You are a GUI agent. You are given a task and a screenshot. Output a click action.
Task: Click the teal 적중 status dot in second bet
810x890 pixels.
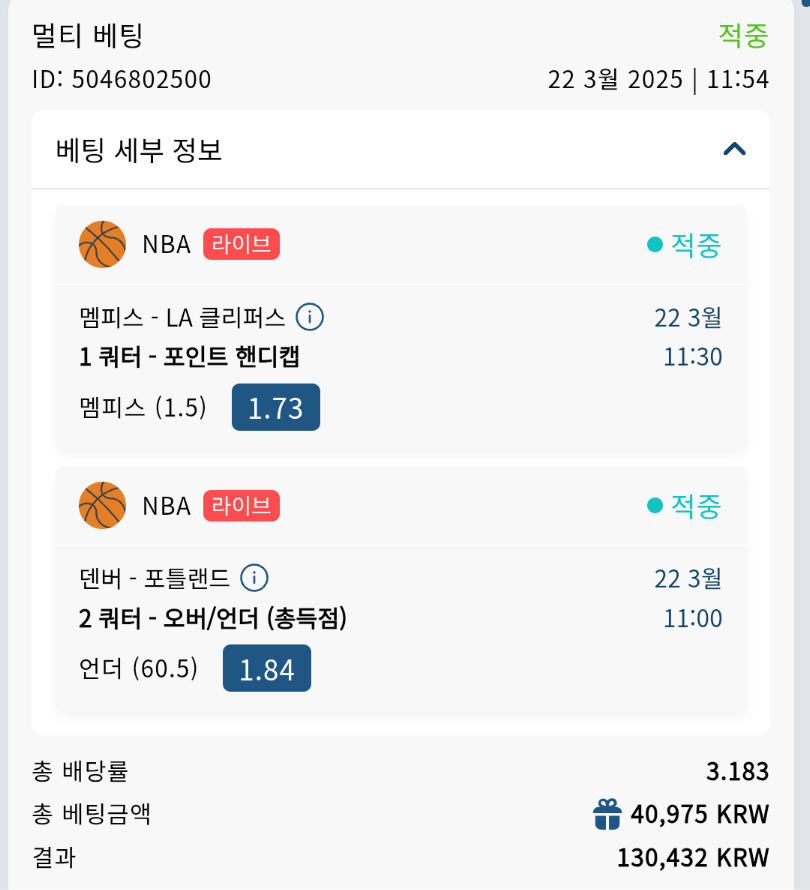pyautogui.click(x=655, y=506)
